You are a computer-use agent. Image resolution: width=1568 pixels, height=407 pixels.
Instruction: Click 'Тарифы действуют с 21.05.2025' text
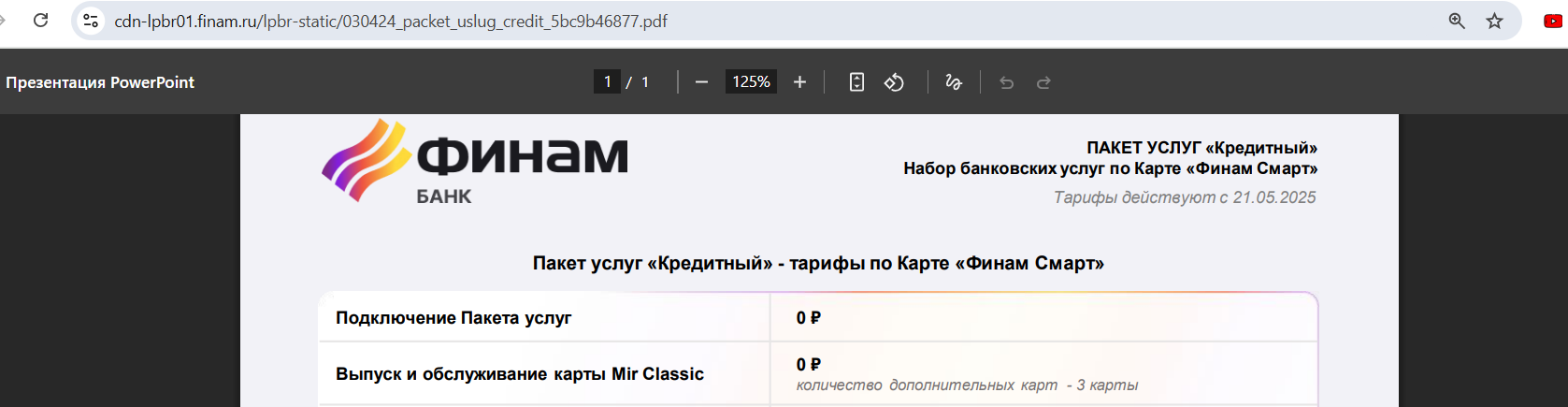[1185, 197]
